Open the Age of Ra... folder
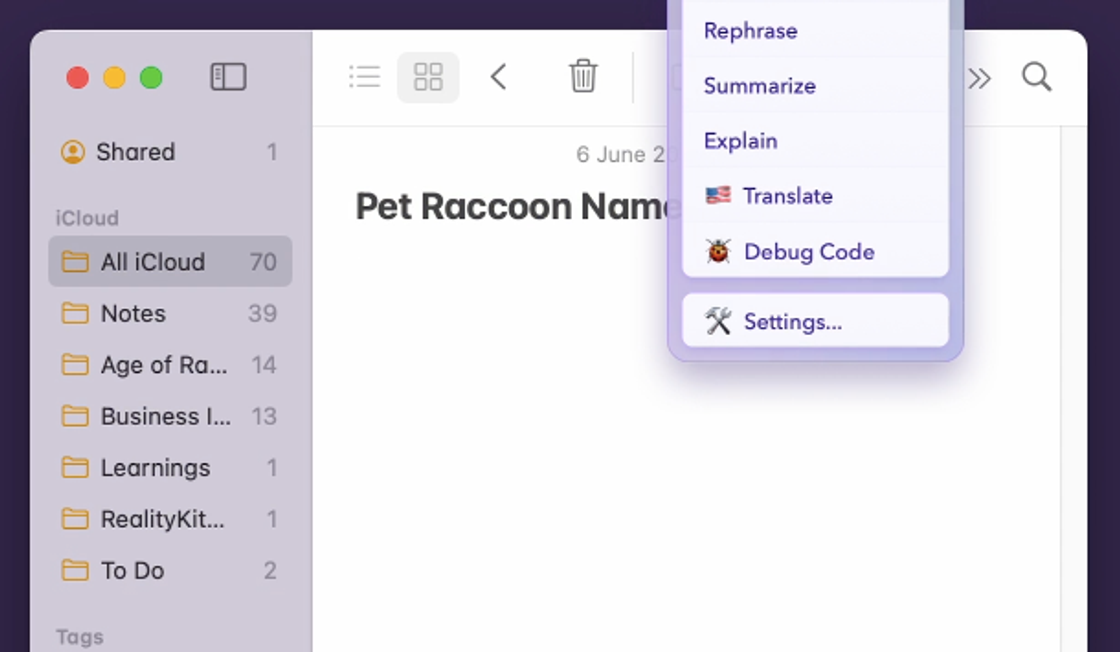Screen dimensions: 1120x652 point(163,365)
